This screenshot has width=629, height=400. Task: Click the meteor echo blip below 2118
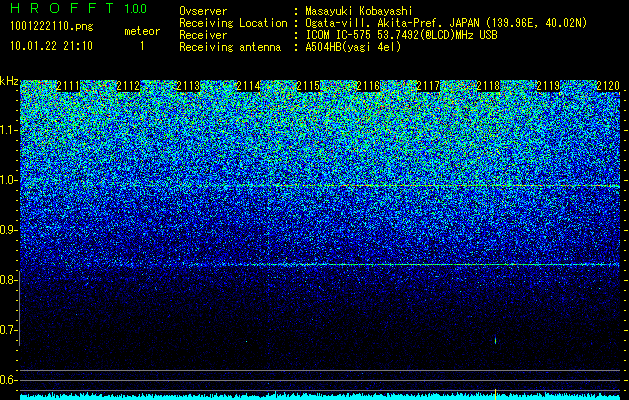(x=495, y=340)
